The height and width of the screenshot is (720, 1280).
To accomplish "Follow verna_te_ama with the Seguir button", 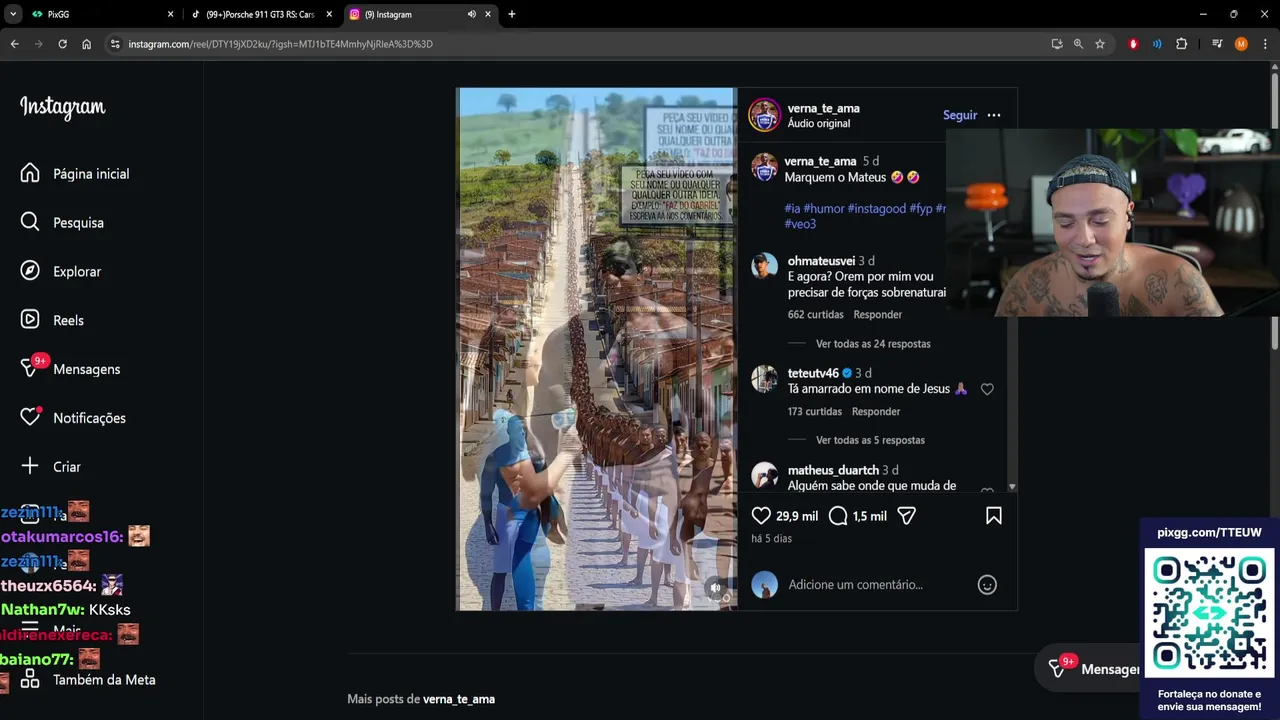I will point(959,115).
